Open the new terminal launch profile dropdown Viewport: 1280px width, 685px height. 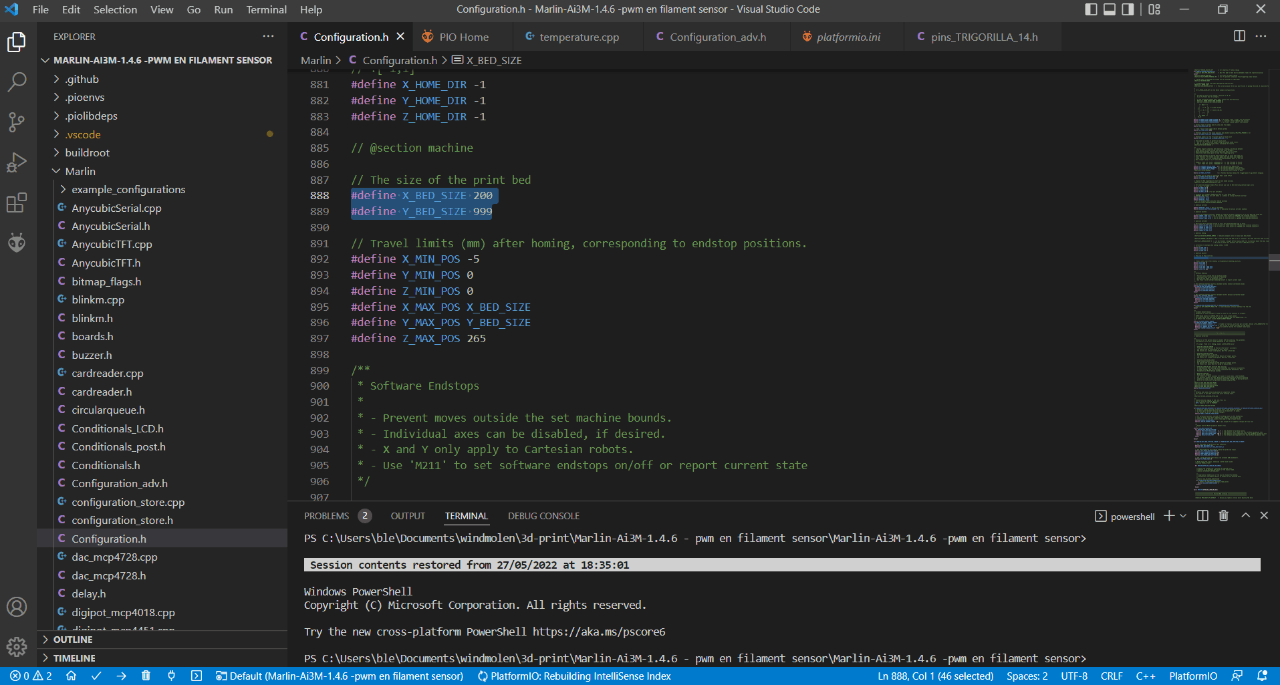1183,516
